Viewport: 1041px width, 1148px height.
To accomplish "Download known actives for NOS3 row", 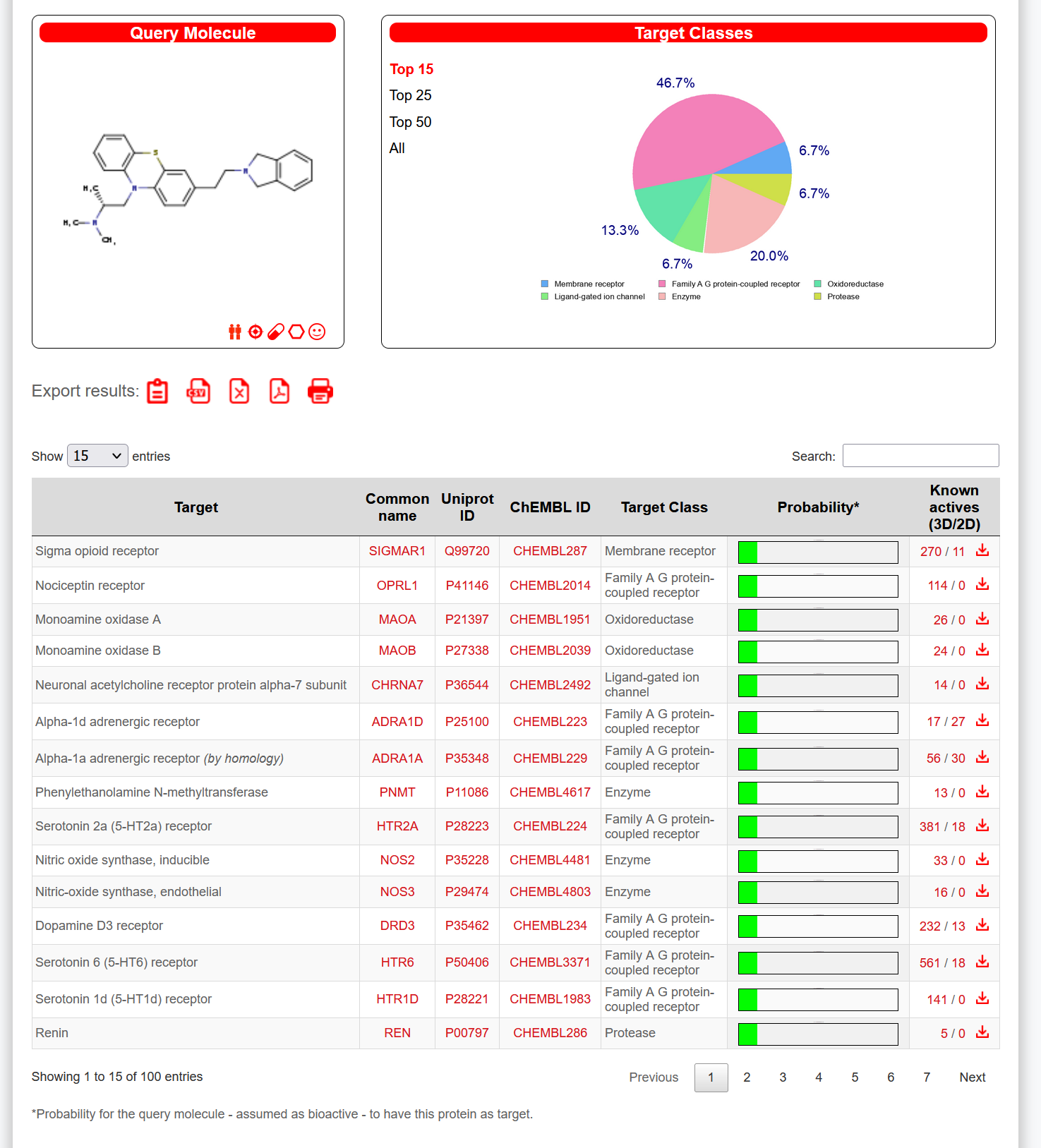I will pyautogui.click(x=982, y=891).
